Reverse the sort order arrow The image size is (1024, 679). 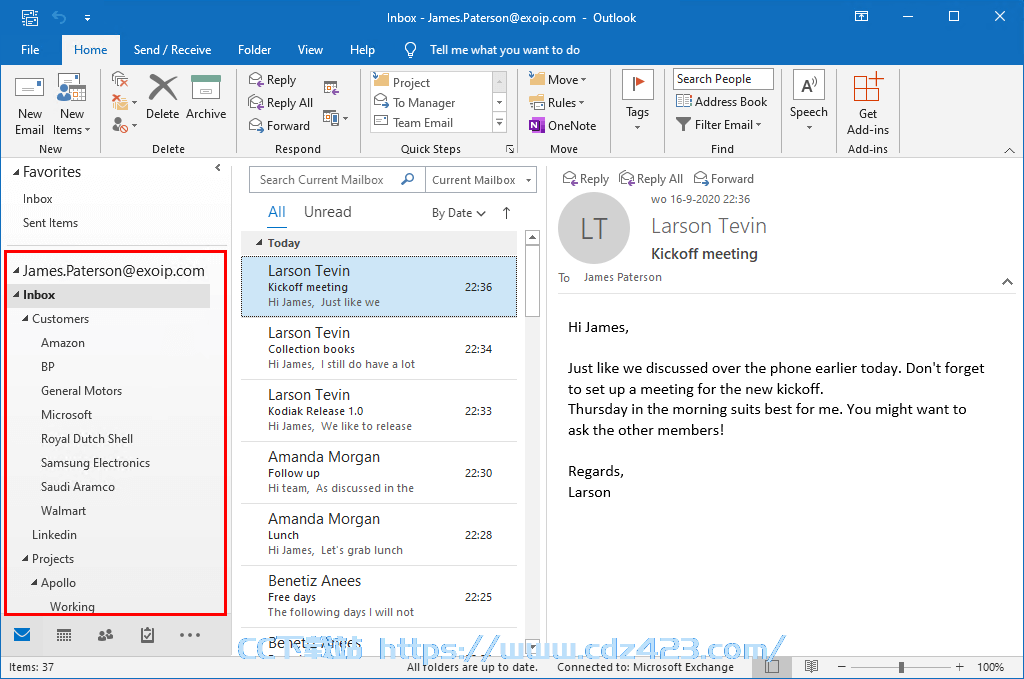(x=507, y=213)
